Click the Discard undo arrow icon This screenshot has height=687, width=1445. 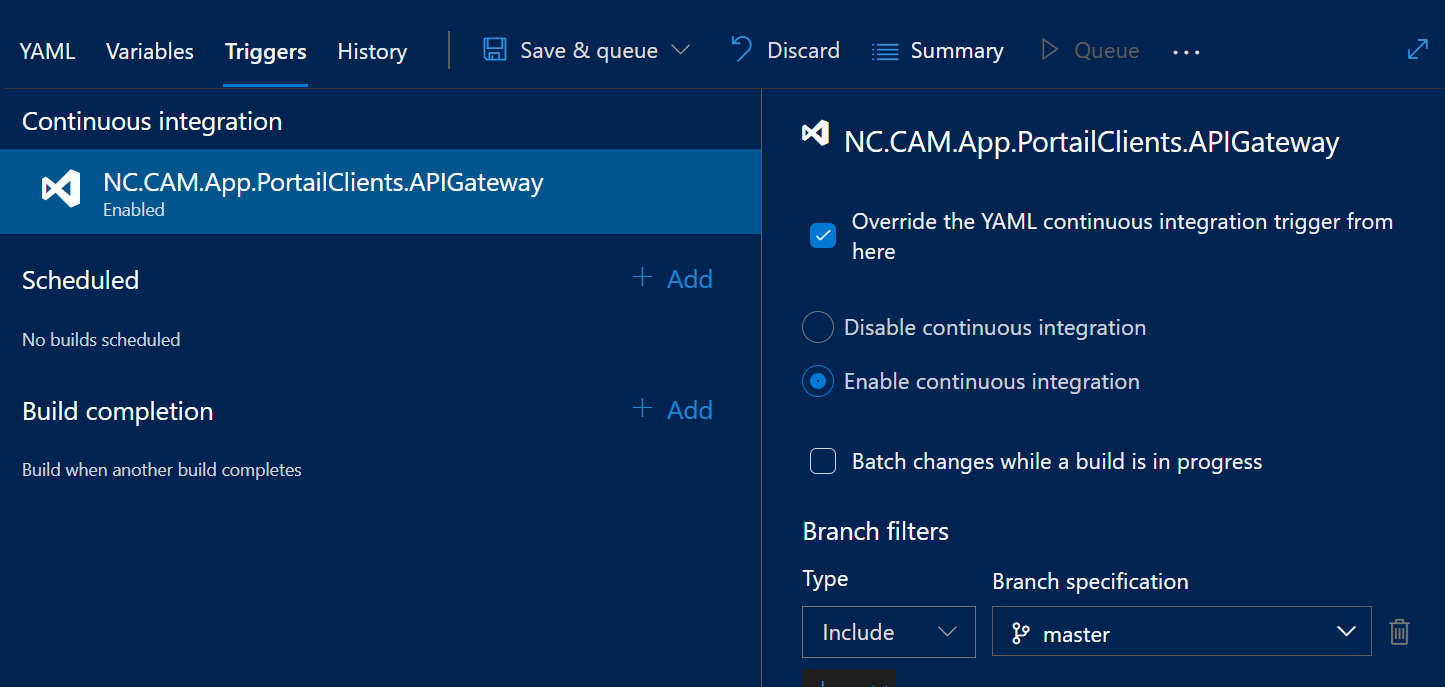pyautogui.click(x=741, y=50)
